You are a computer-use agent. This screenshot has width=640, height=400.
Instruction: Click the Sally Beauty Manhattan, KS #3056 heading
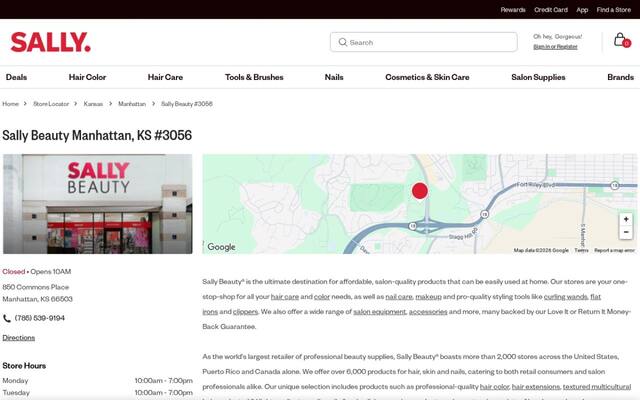click(97, 135)
